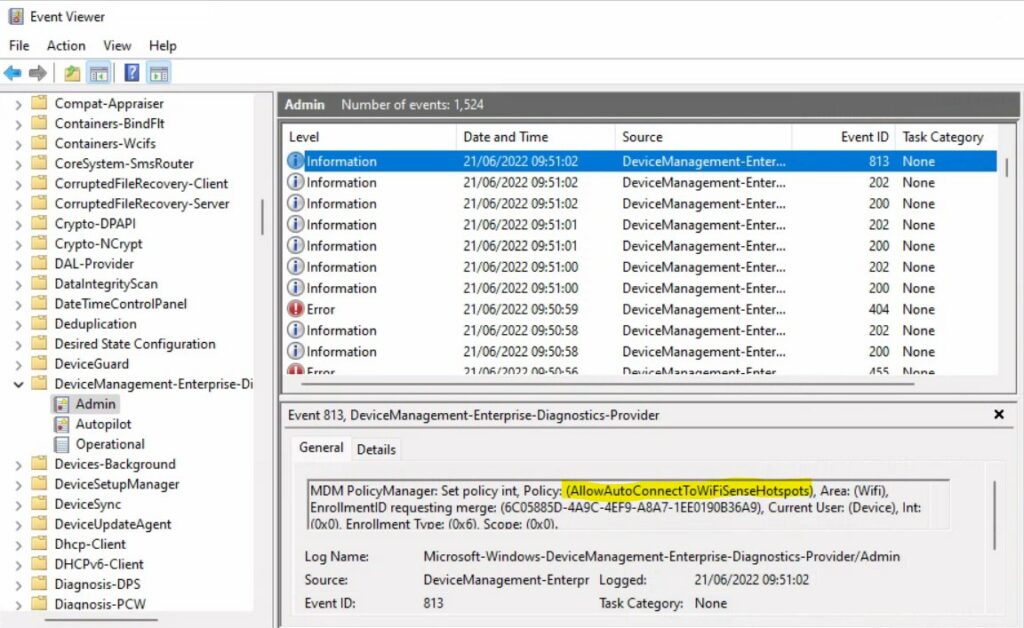Select the Admin log in tree
This screenshot has width=1024, height=628.
tap(95, 404)
